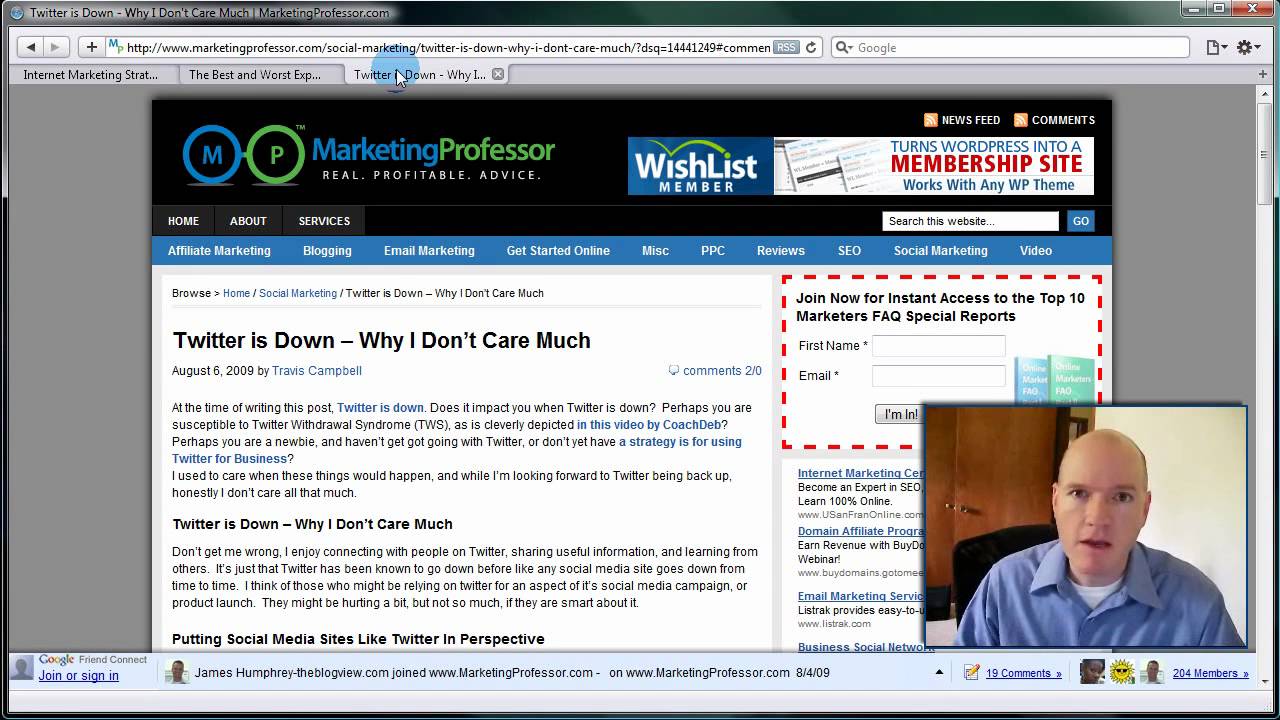Screen dimensions: 1280x720
Task: Click the NEWS FEED RSS icon
Action: point(931,120)
